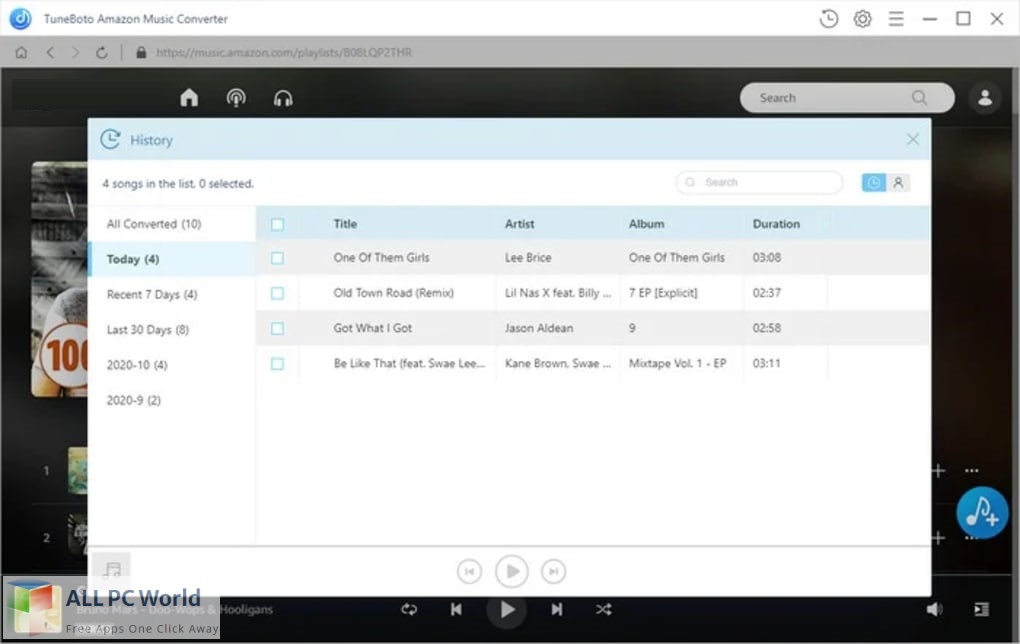Click the Amazon Music home icon
Screen dimensions: 1020x644
pos(189,98)
